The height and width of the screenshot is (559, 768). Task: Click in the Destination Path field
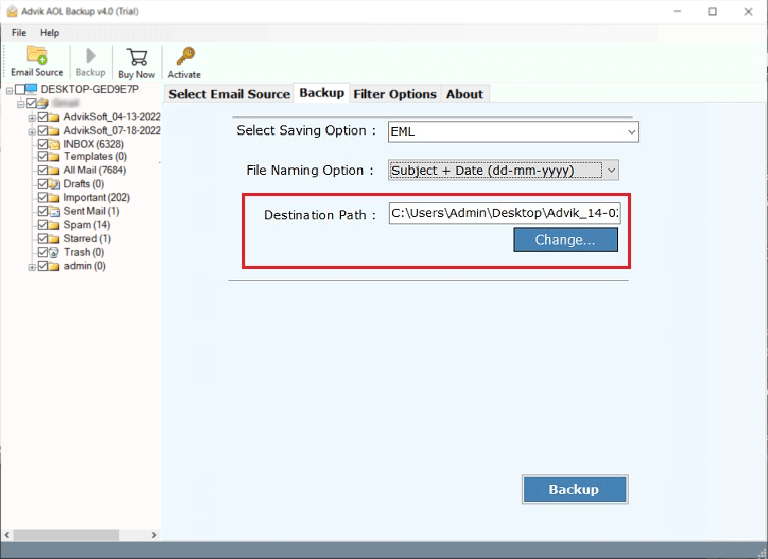pos(504,213)
